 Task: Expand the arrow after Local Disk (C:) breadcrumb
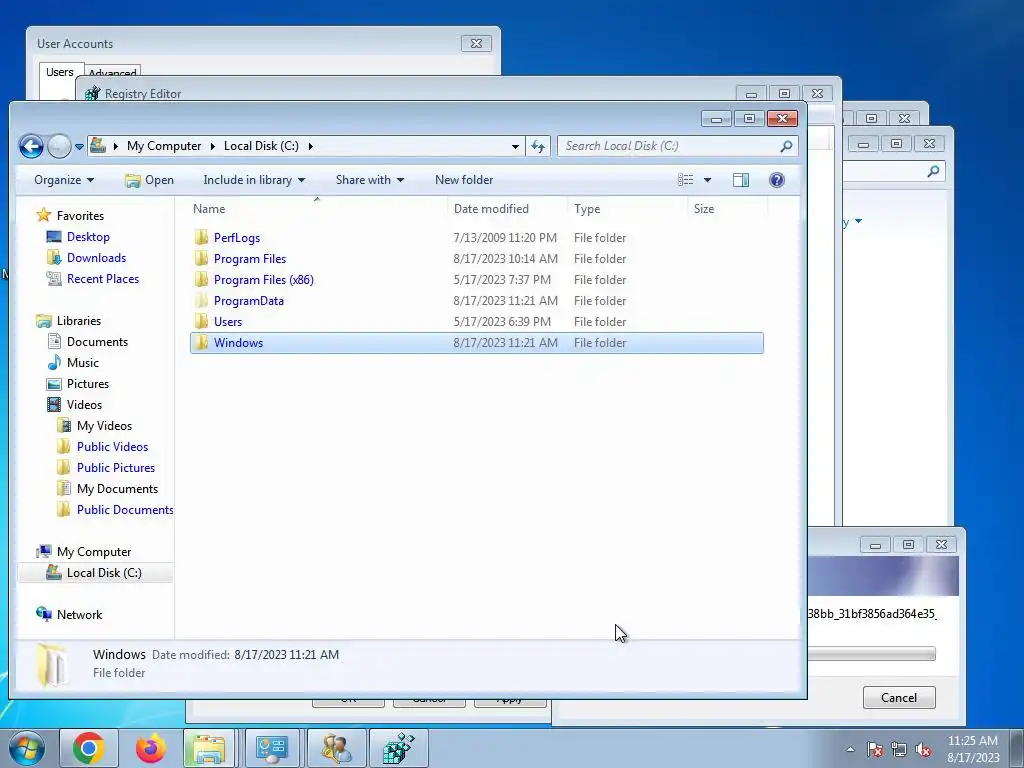[310, 146]
